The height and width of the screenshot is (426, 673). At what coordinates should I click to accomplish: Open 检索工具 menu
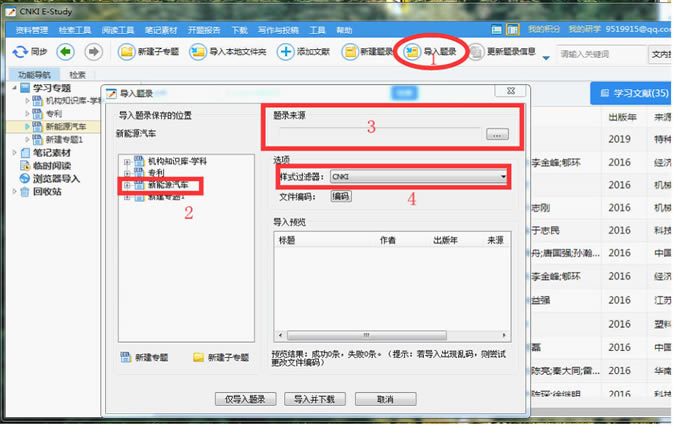click(75, 30)
